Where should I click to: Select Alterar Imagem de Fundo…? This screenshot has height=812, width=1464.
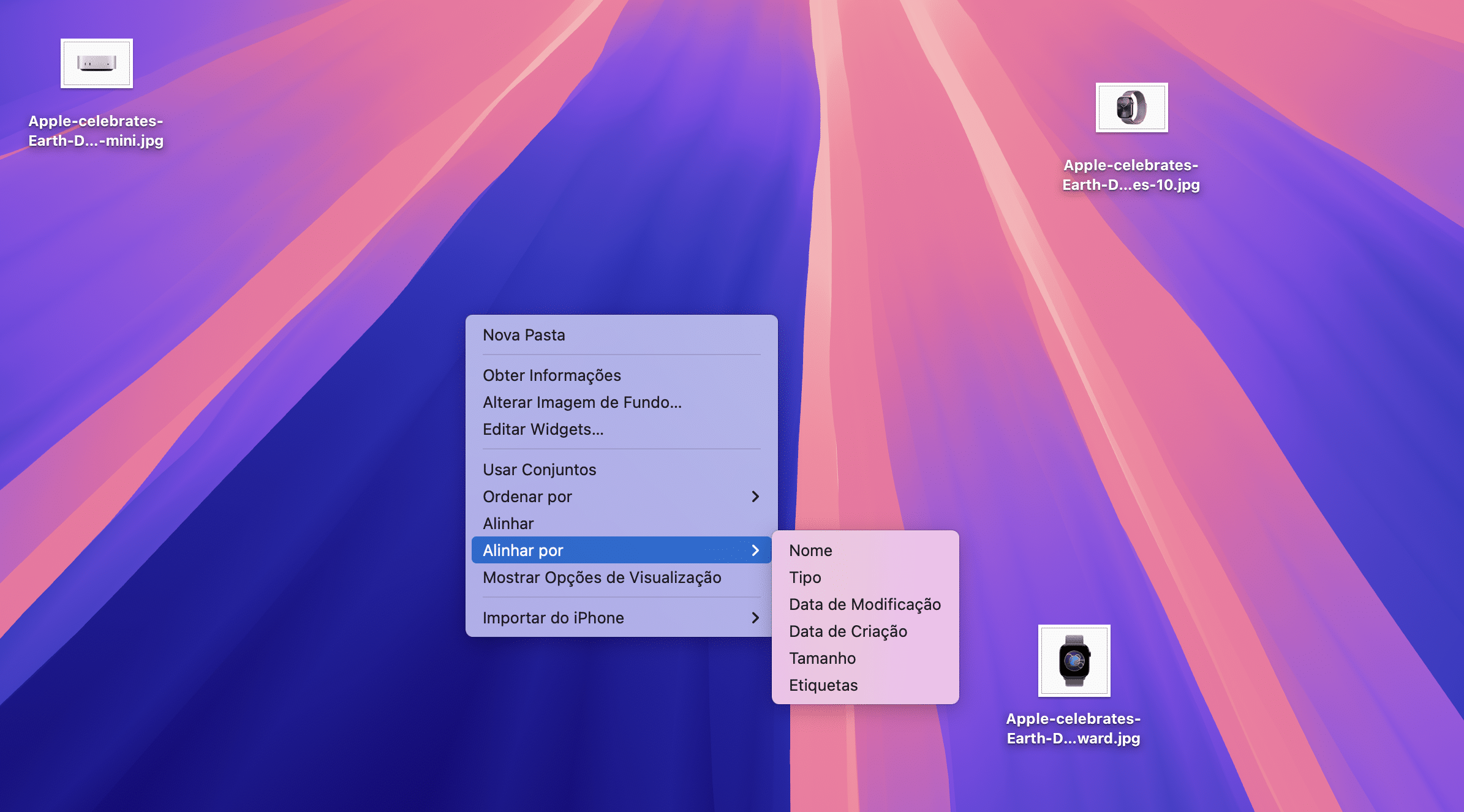click(x=621, y=402)
